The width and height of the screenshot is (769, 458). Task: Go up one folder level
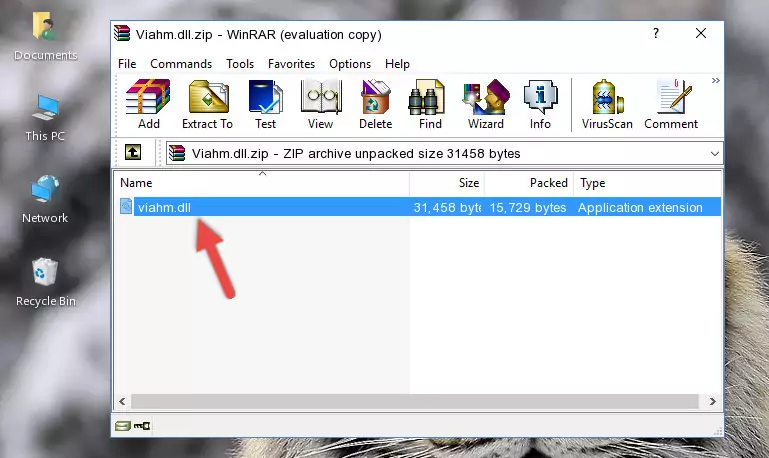[x=133, y=153]
